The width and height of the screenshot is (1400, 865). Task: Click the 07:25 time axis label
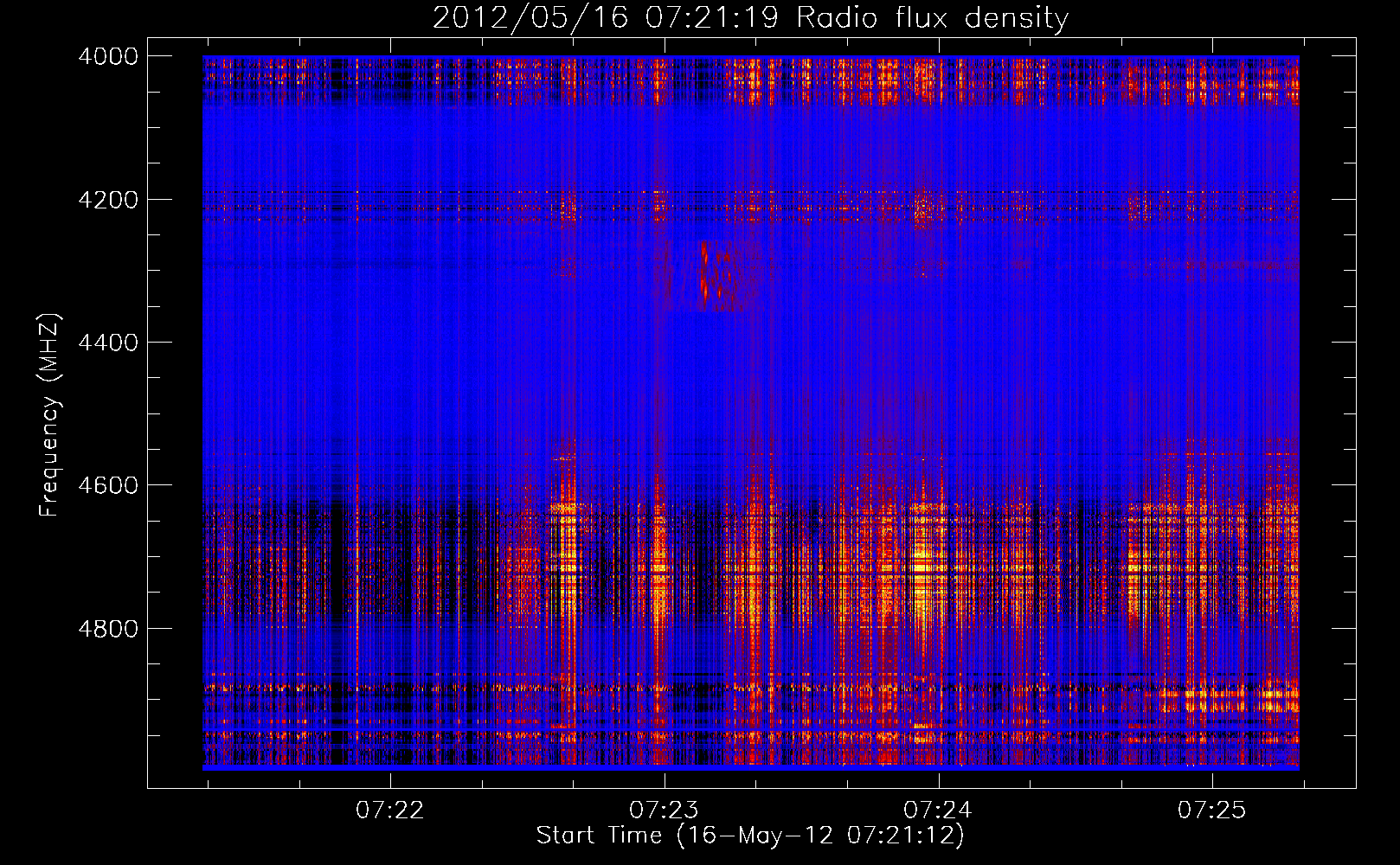click(1212, 810)
